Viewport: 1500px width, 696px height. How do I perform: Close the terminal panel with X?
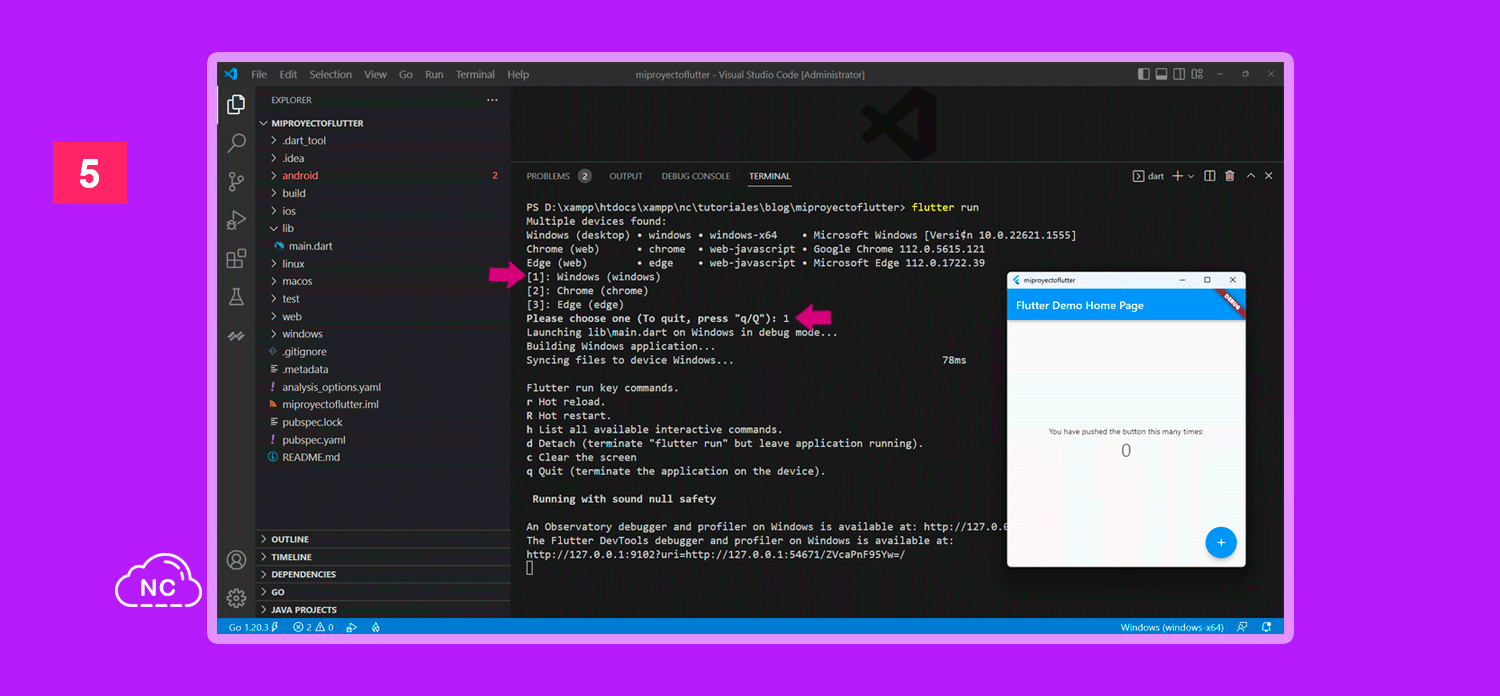pos(1269,176)
